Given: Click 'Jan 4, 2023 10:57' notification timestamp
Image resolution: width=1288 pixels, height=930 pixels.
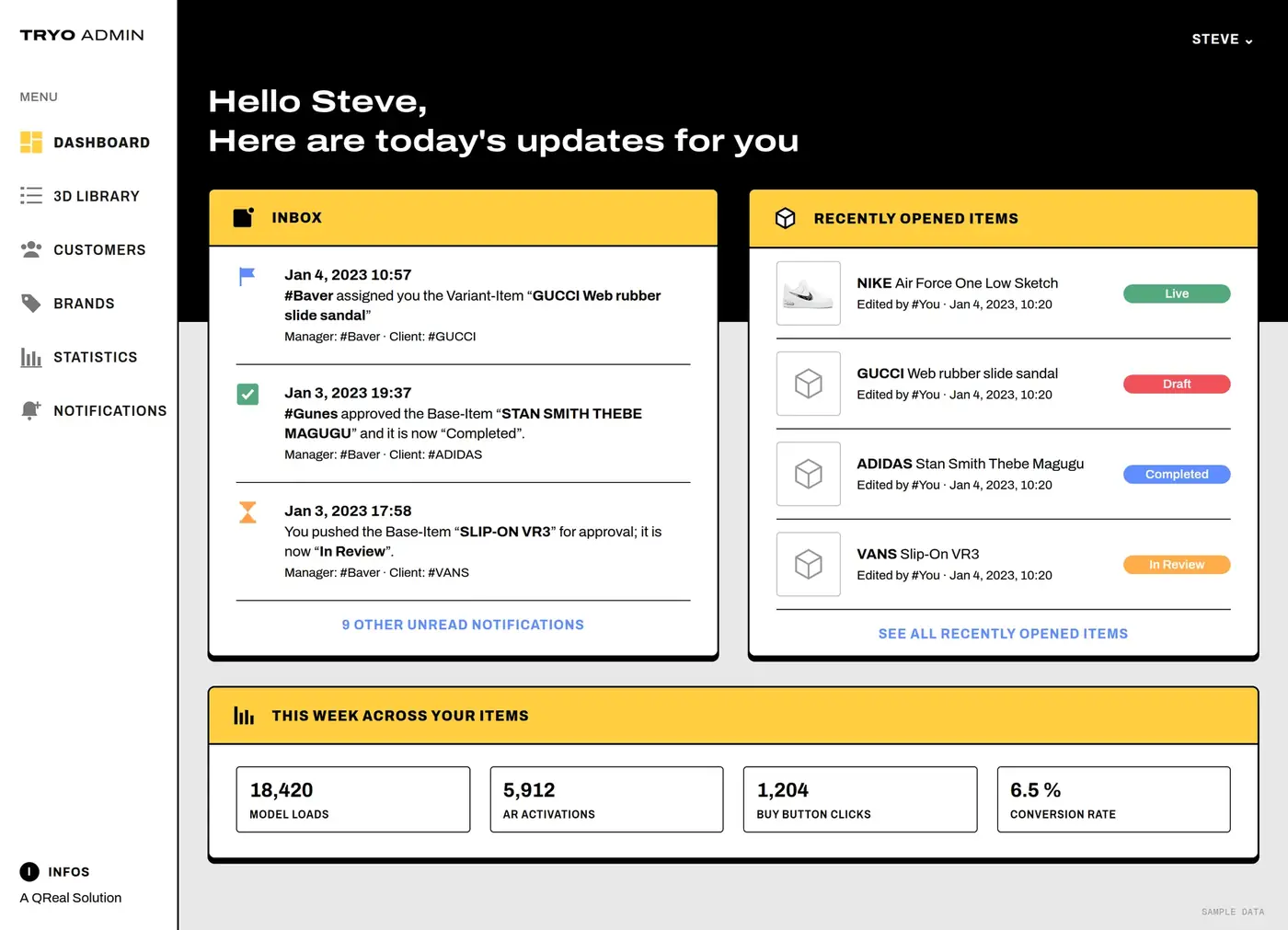Looking at the screenshot, I should coord(348,275).
